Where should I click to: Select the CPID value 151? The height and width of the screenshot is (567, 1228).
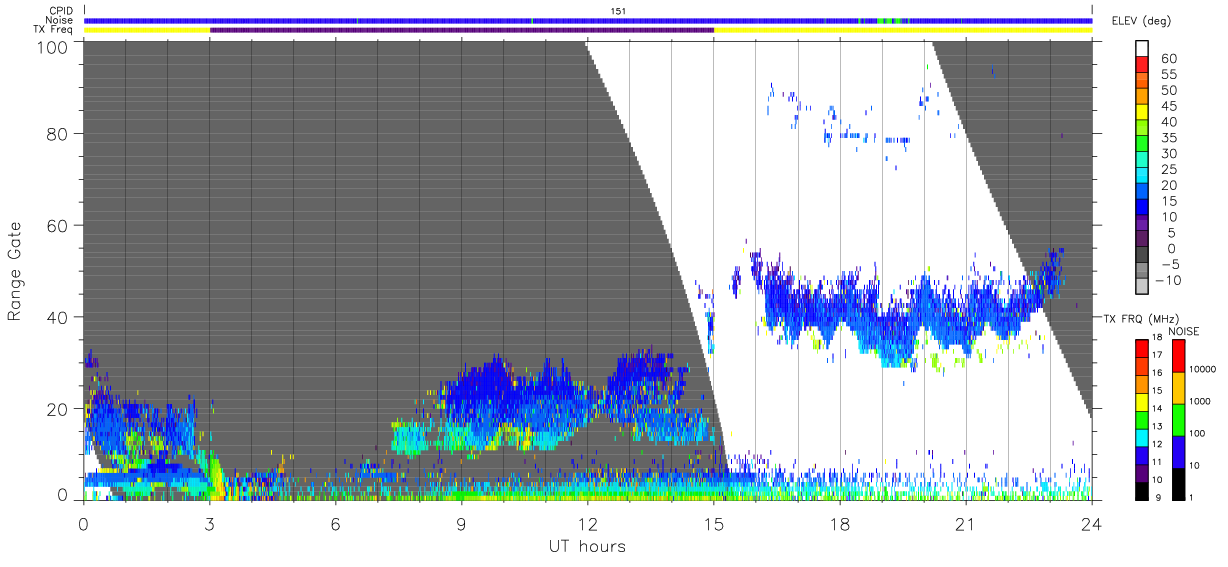click(619, 11)
